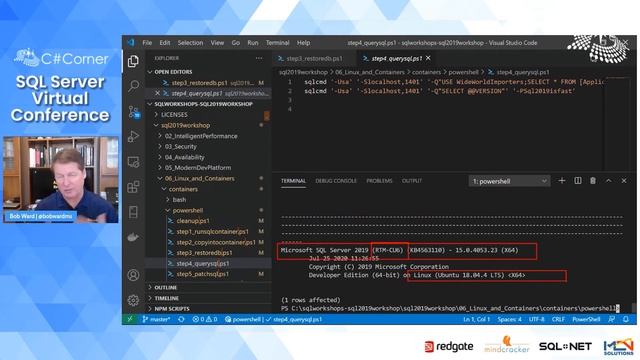Click 'Ln 1, Col 1' cursor position
The image size is (640, 360).
(476, 319)
